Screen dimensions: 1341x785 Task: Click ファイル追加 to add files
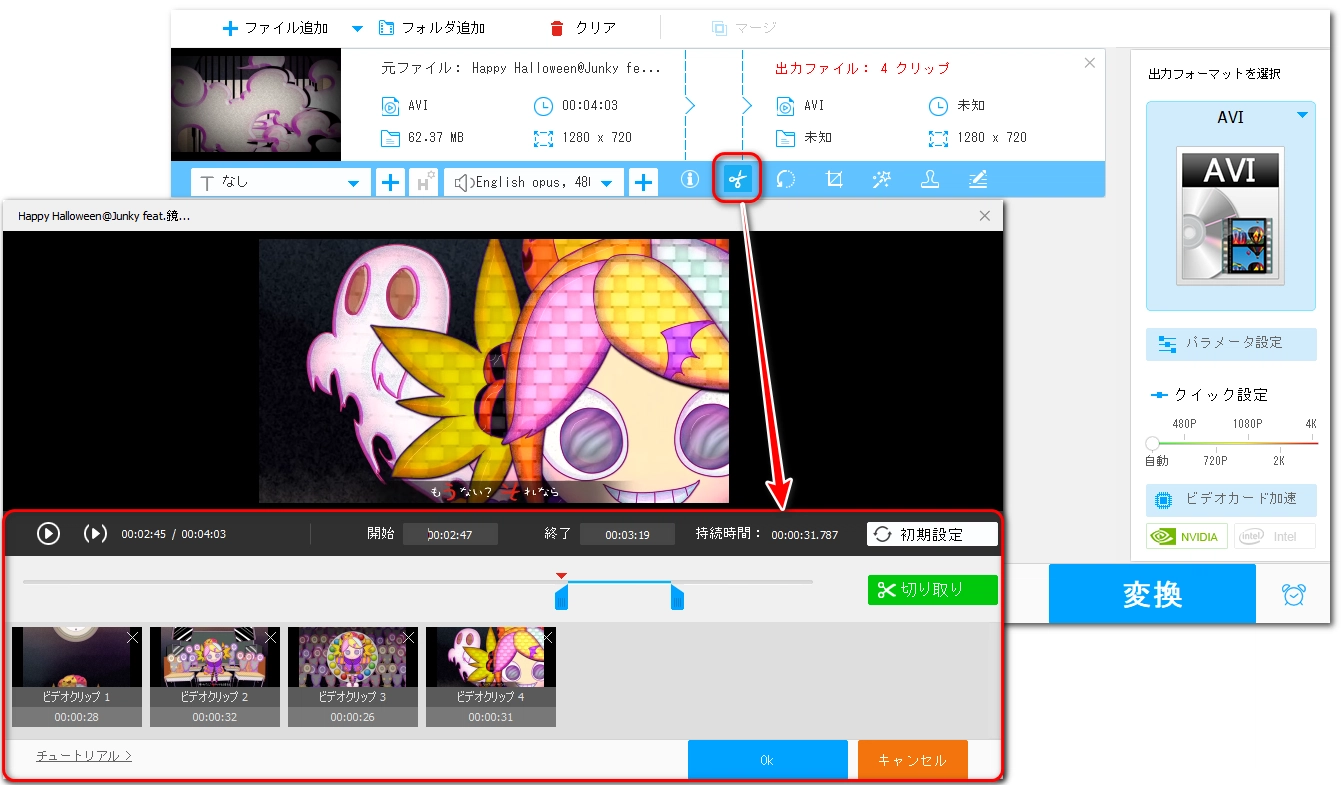(276, 27)
